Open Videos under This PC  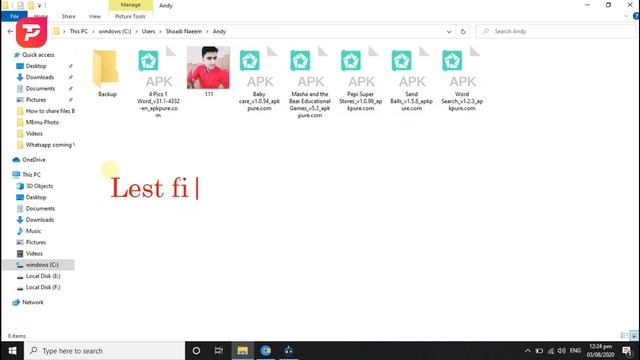tap(34, 254)
